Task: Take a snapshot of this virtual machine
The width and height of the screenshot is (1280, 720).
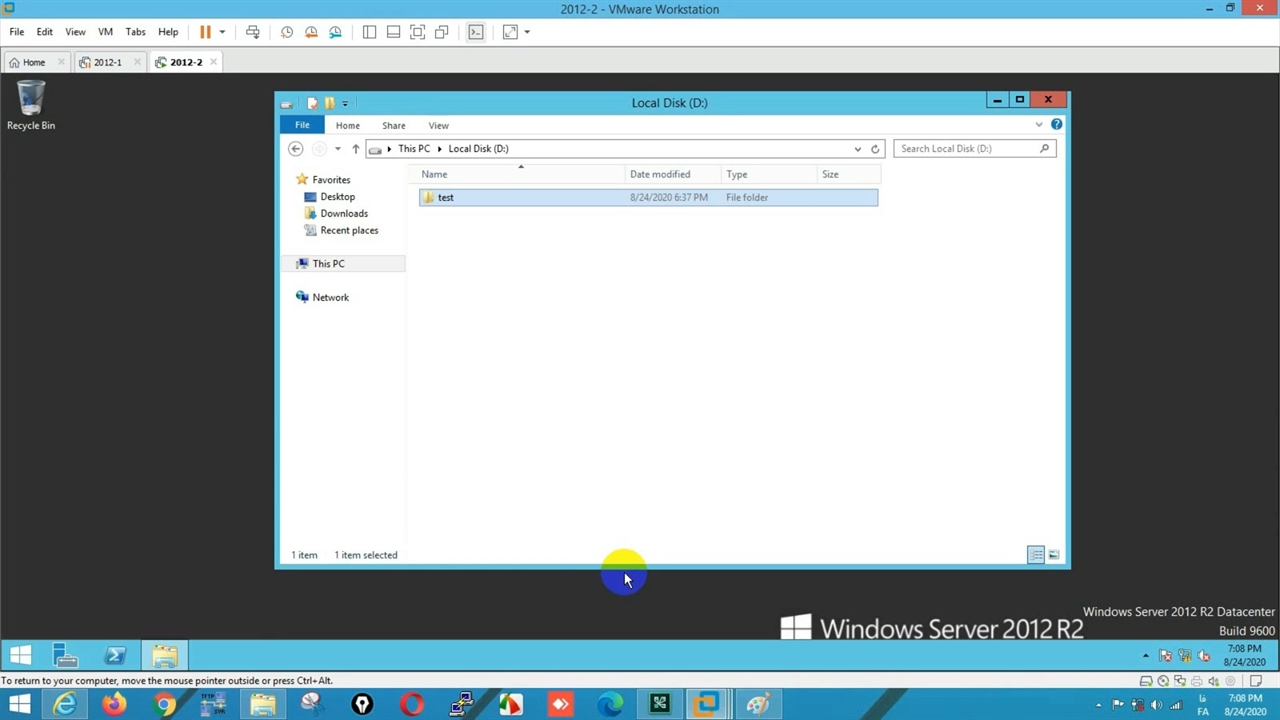Action: (287, 32)
